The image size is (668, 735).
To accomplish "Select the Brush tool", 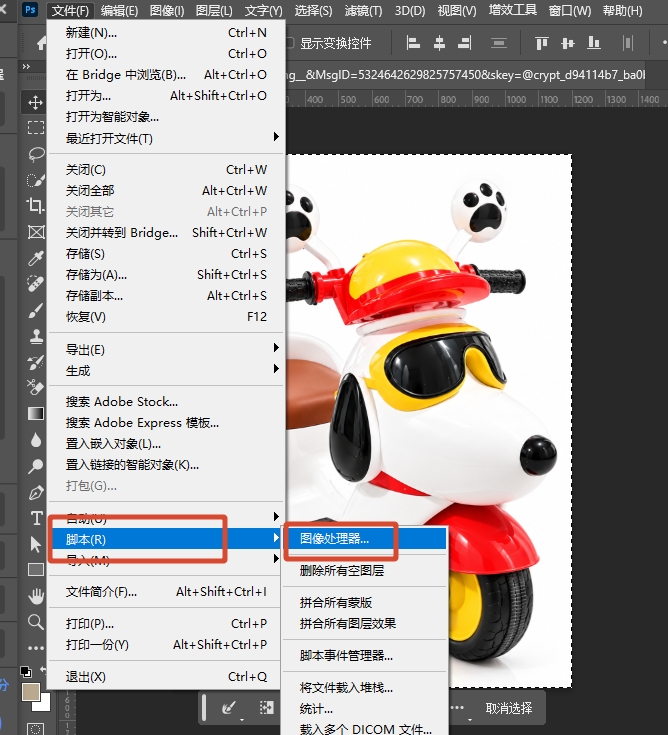I will (36, 310).
